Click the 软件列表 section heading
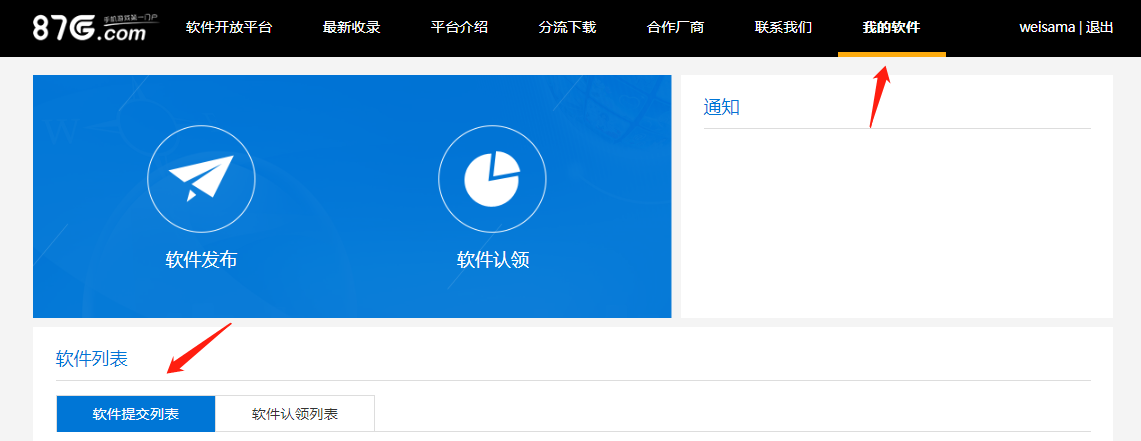This screenshot has width=1141, height=441. point(92,359)
